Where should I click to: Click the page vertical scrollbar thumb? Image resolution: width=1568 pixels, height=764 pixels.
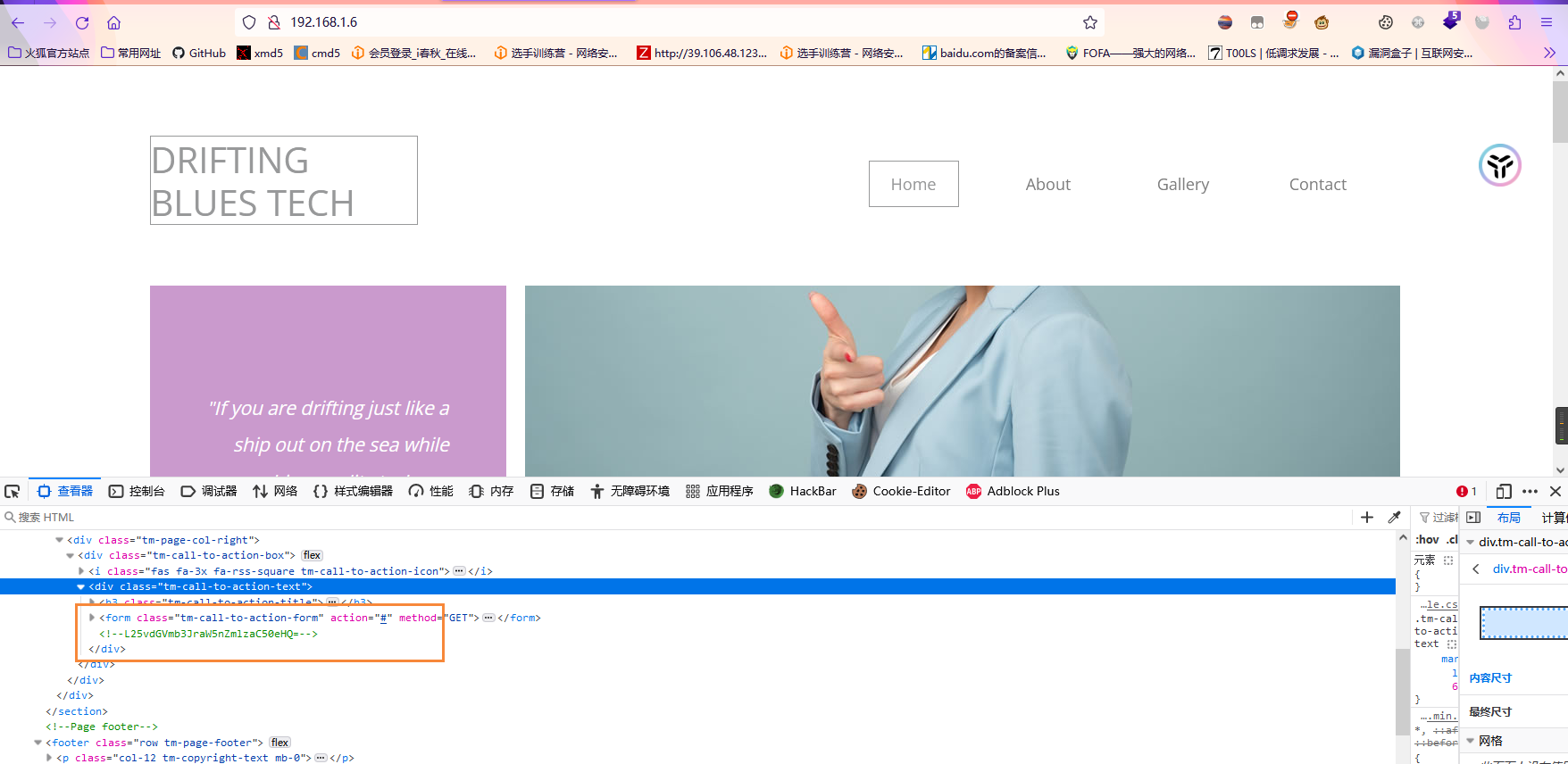tap(1560, 112)
